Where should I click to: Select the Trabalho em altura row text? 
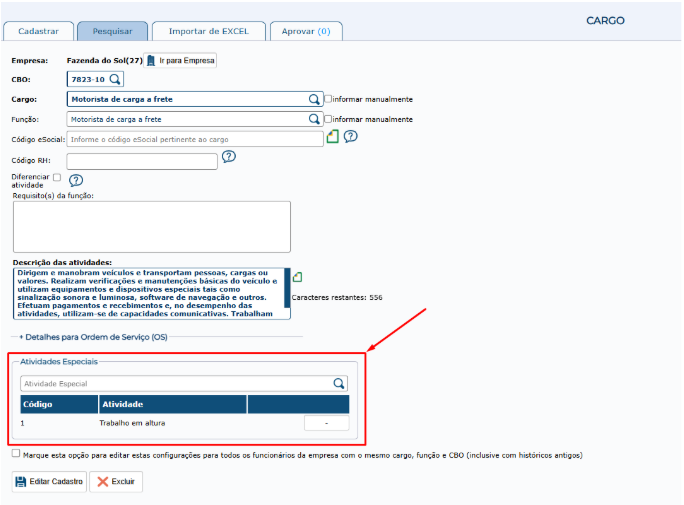click(x=132, y=423)
